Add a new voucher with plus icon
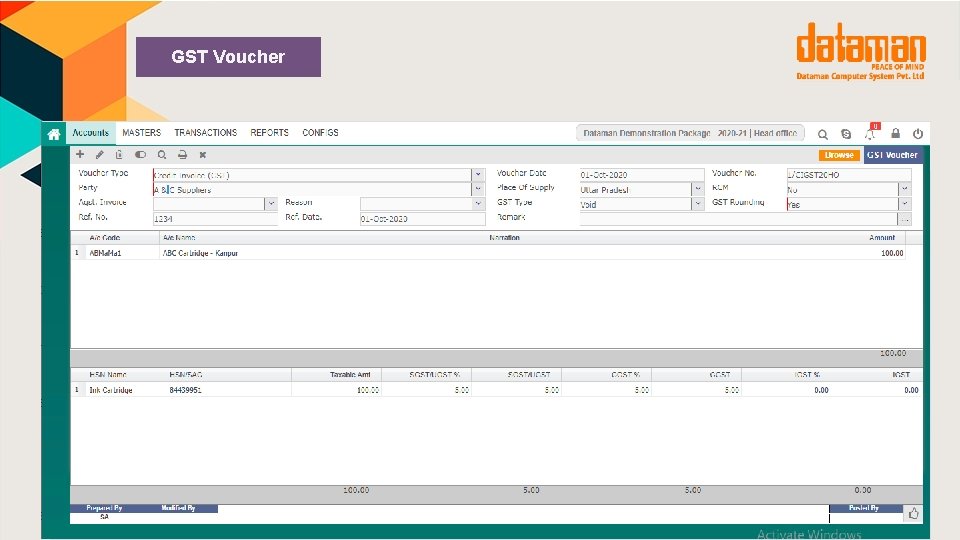 [x=80, y=154]
